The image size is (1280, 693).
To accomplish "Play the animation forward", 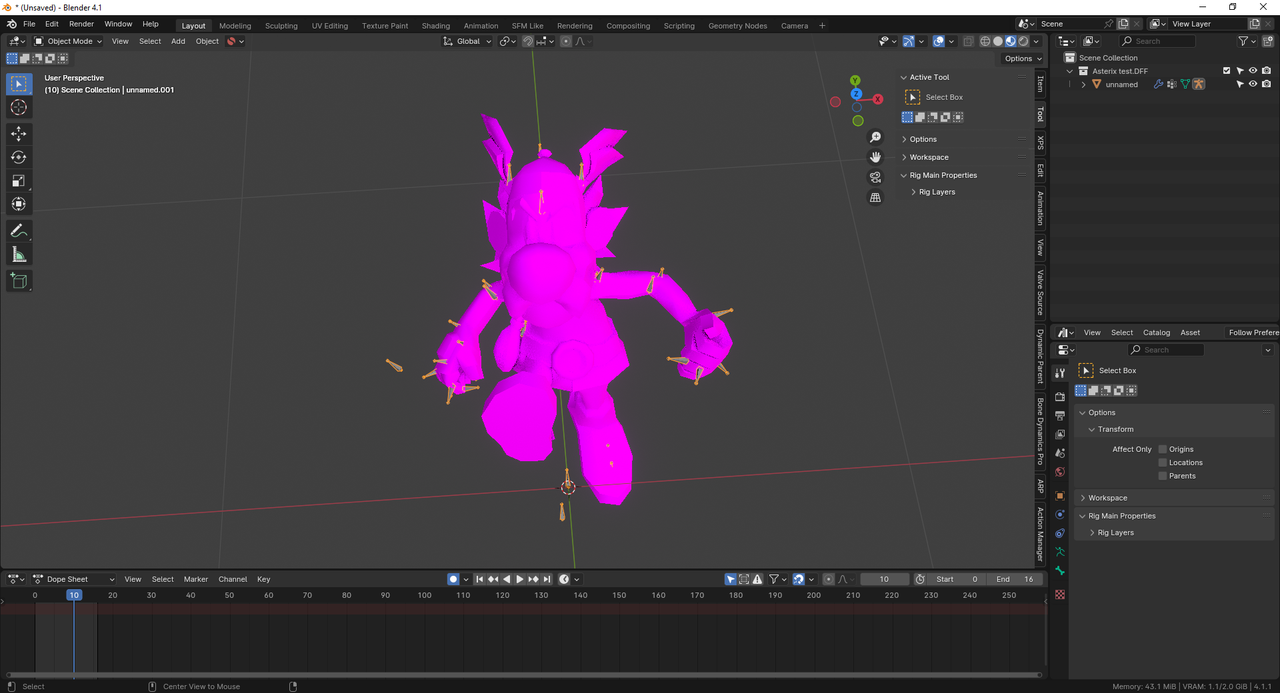I will (520, 579).
